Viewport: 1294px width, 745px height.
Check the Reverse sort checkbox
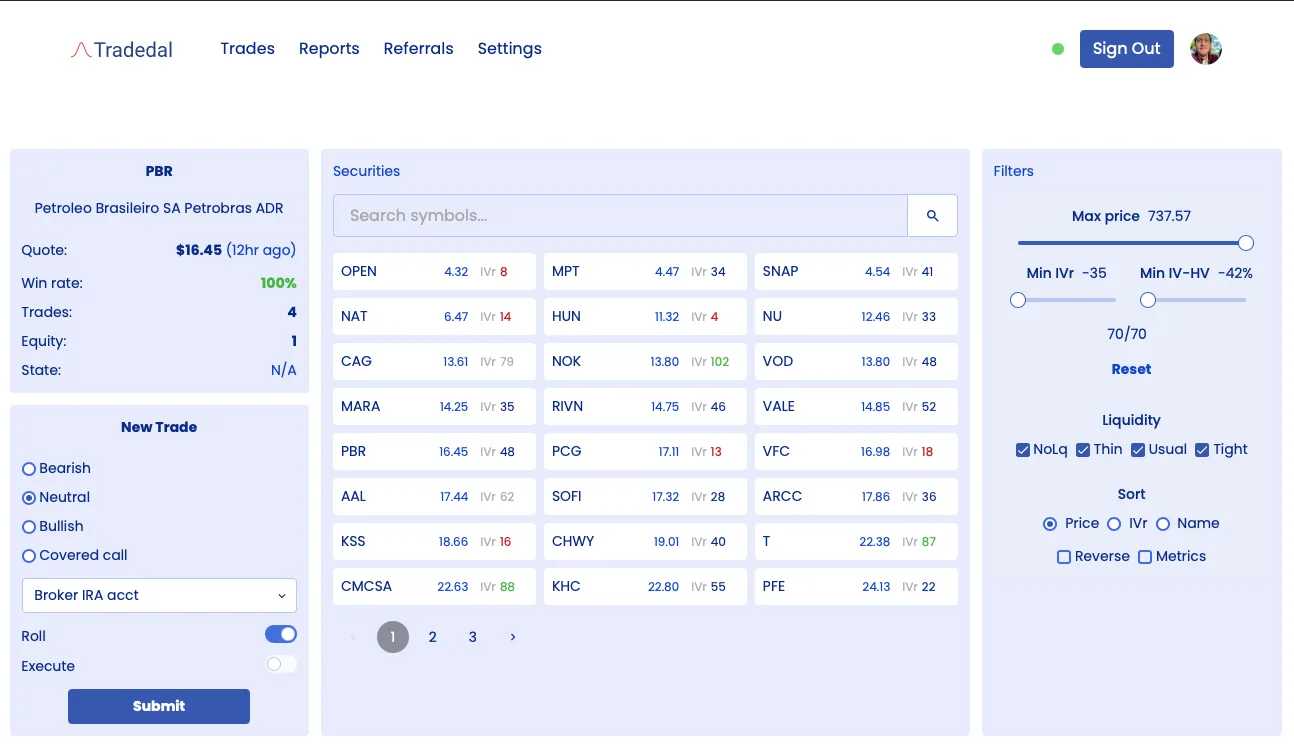(1064, 557)
